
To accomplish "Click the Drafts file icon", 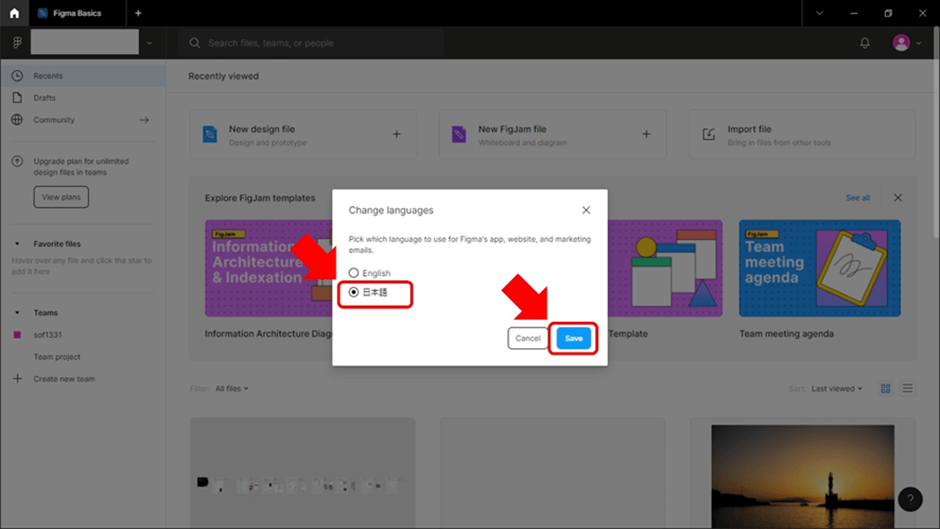I will (x=17, y=98).
